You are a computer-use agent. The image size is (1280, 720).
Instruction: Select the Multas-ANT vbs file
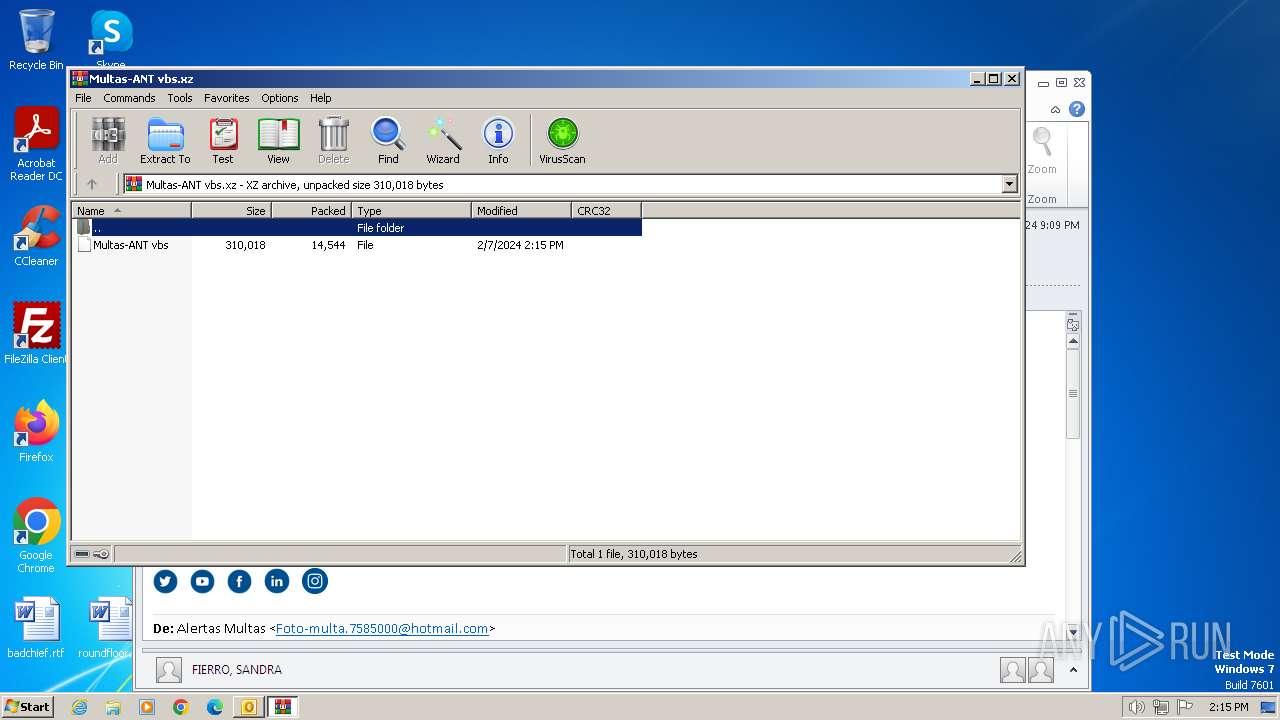[x=130, y=245]
